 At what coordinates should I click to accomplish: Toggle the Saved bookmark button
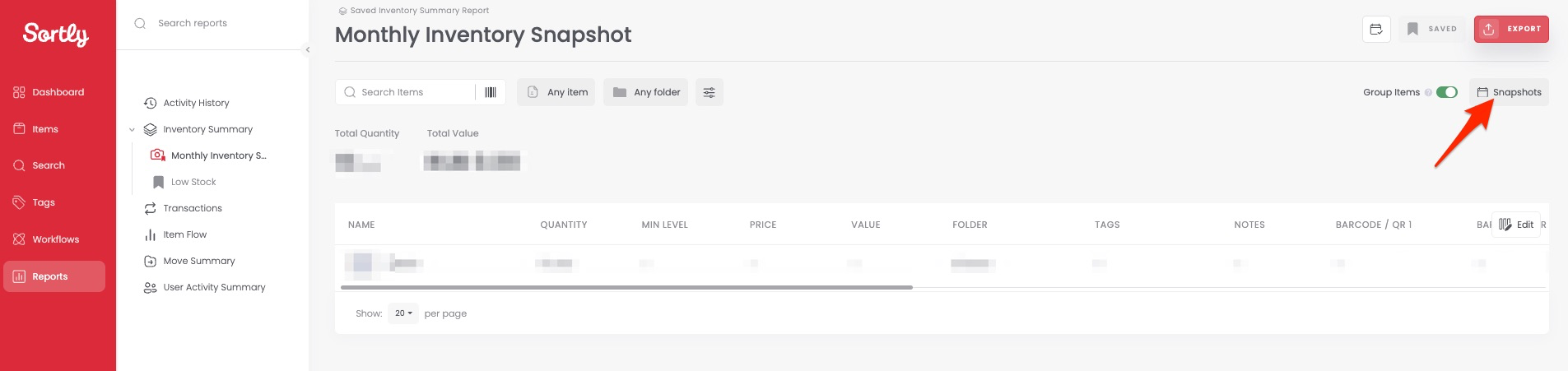[x=1431, y=29]
